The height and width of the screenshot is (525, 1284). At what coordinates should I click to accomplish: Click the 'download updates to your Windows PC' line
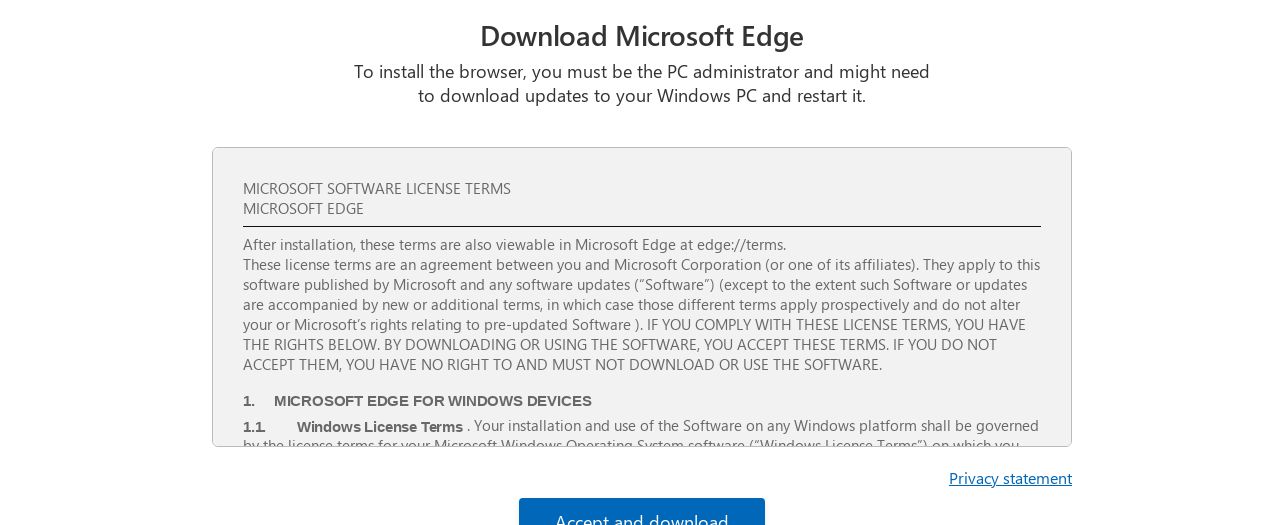click(x=642, y=96)
